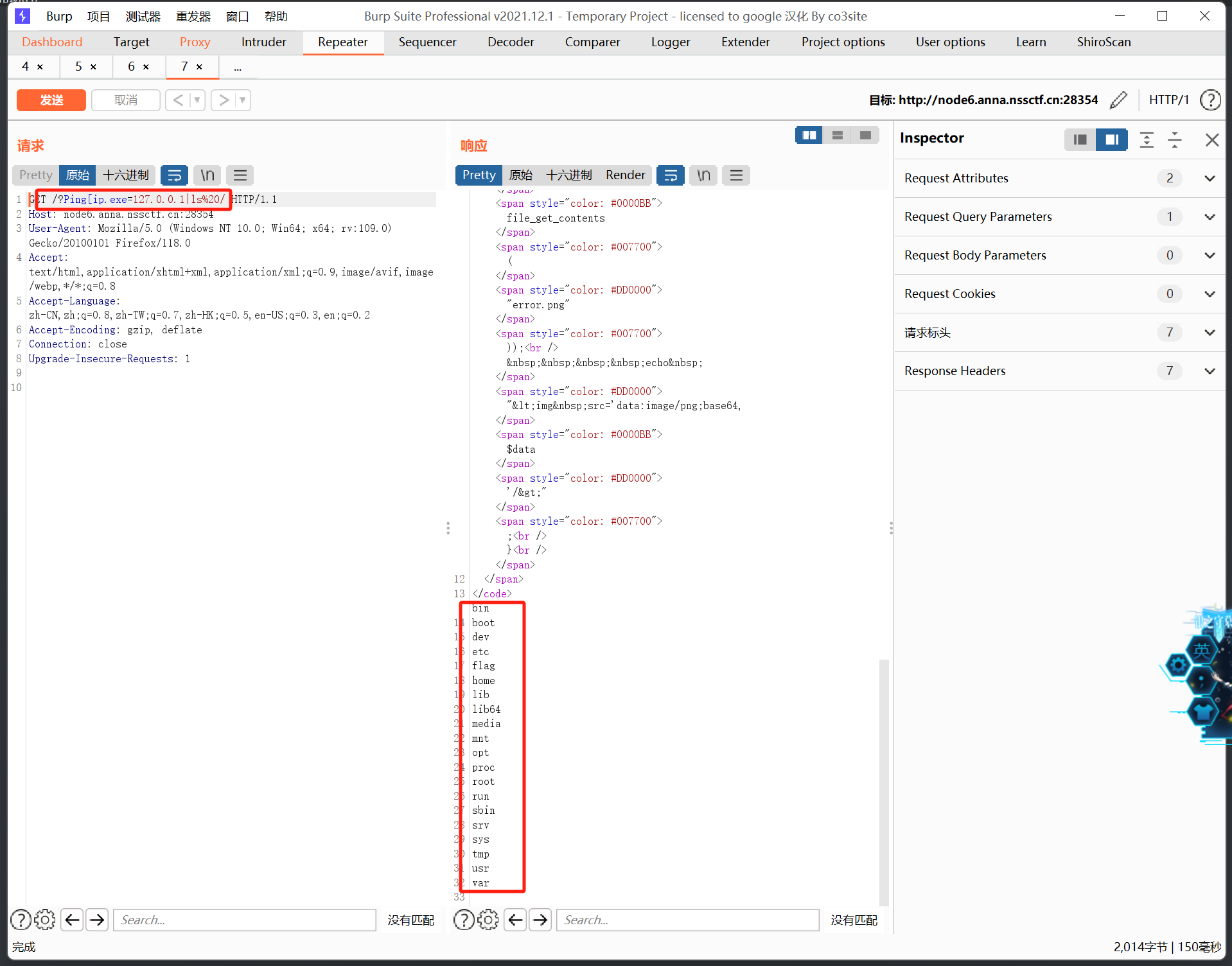Go to next match in request search
This screenshot has height=966, width=1232.
(97, 920)
